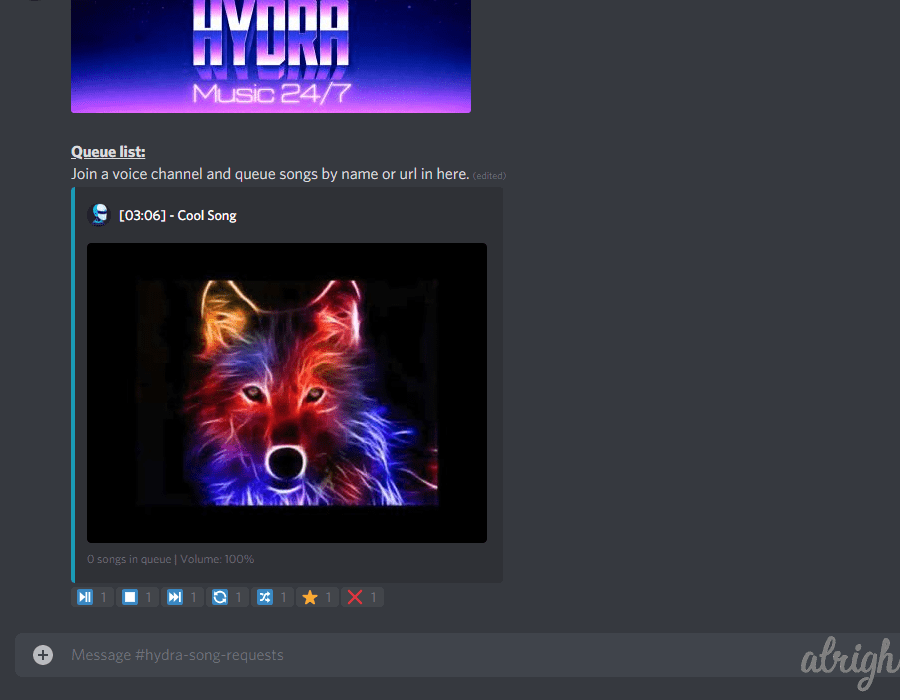Favorite the song via the star reaction
Viewport: 900px width, 700px height.
point(310,596)
